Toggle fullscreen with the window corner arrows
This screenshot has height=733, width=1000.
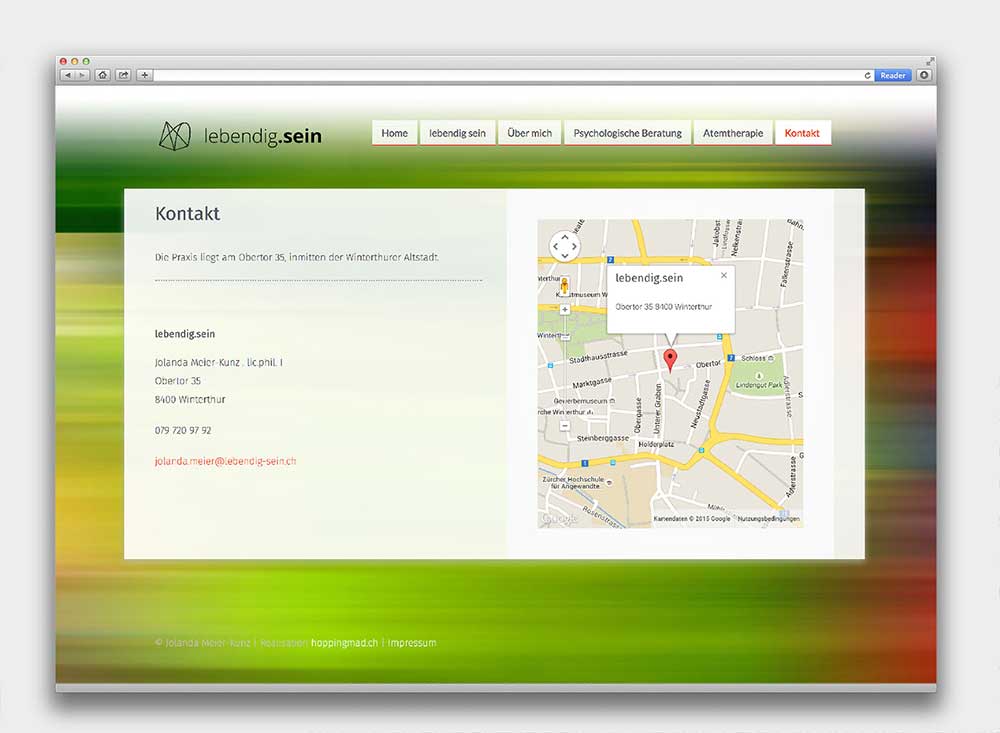[930, 61]
